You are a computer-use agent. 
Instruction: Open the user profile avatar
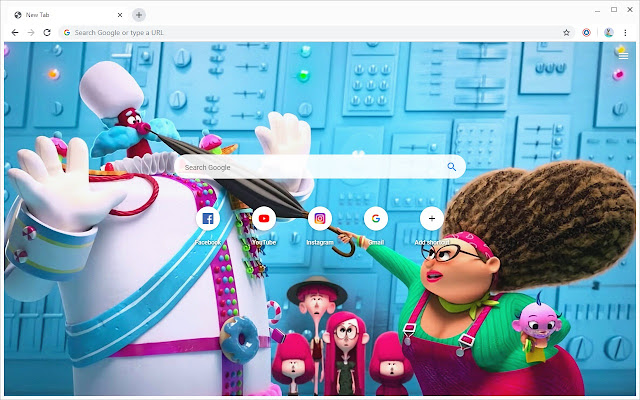[x=609, y=33]
